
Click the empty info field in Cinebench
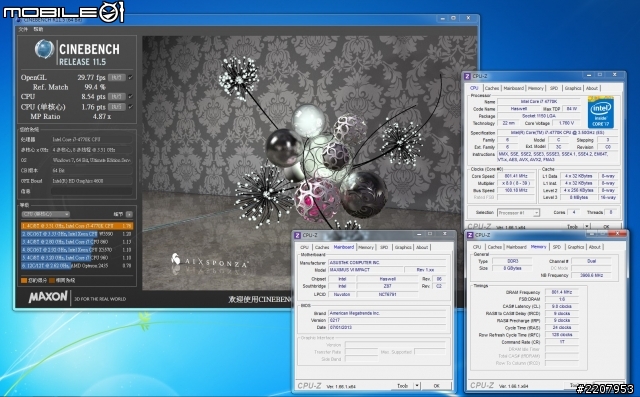tap(91, 191)
